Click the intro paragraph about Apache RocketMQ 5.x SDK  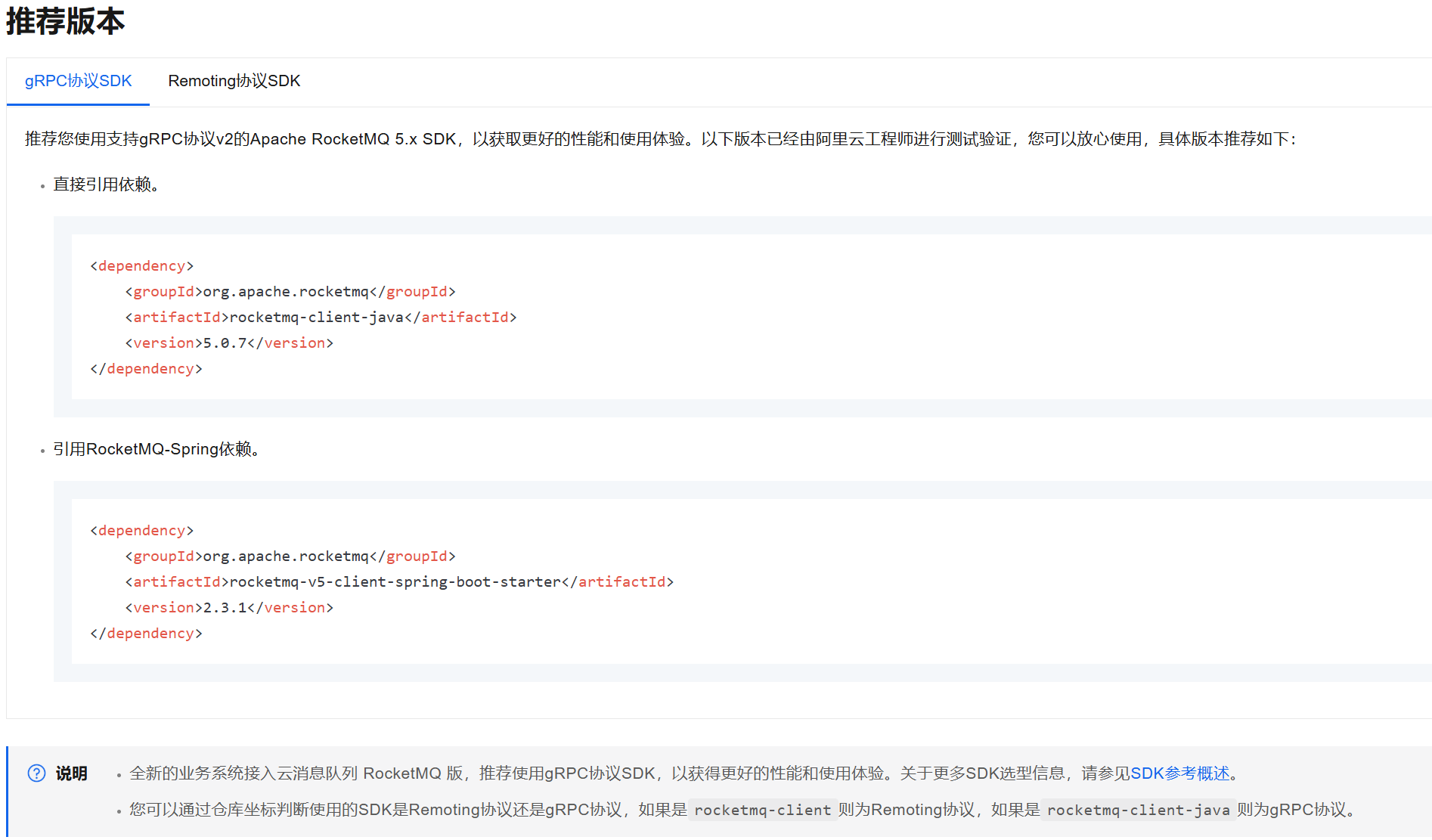(661, 139)
